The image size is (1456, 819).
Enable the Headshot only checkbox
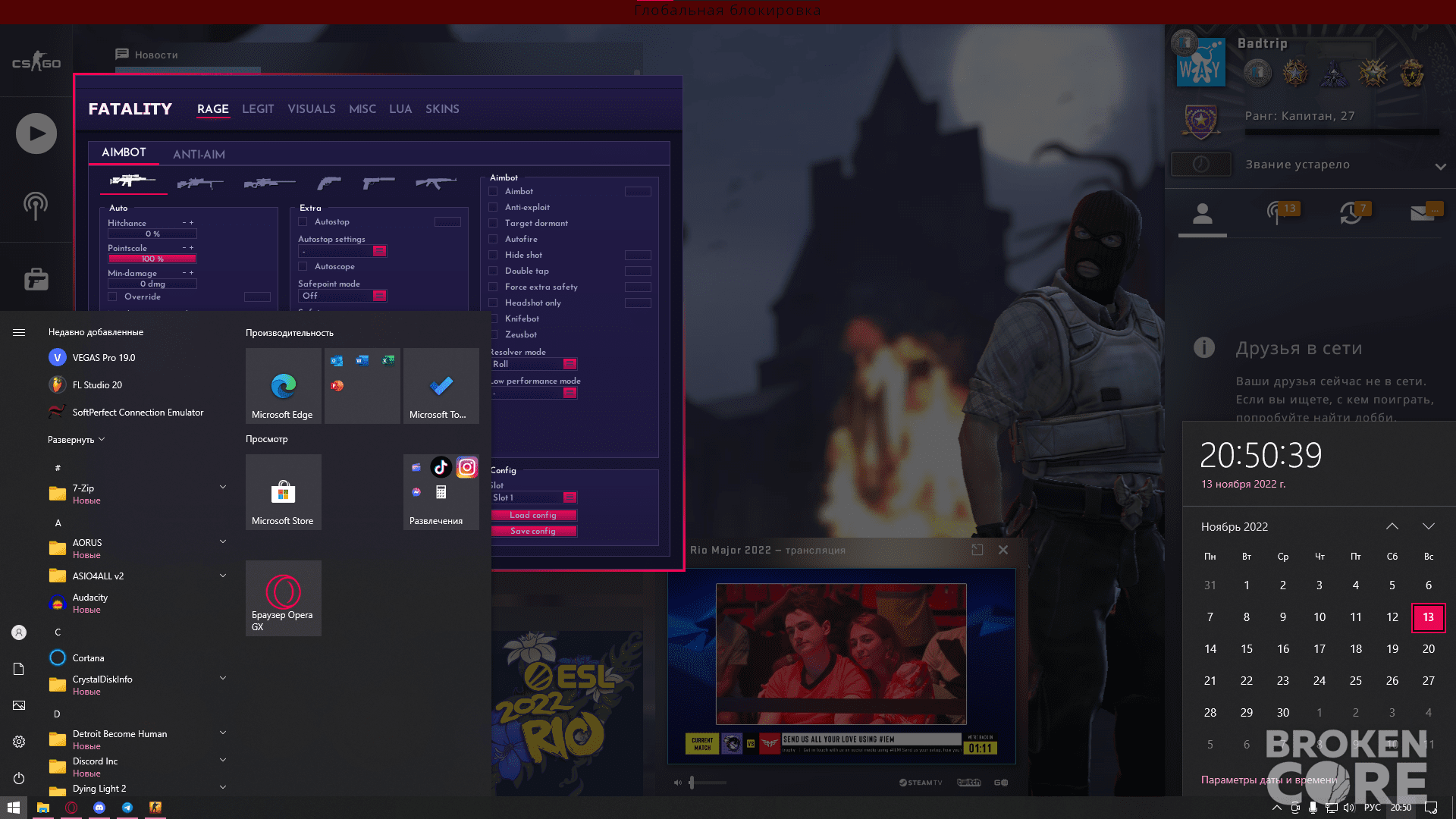point(493,303)
